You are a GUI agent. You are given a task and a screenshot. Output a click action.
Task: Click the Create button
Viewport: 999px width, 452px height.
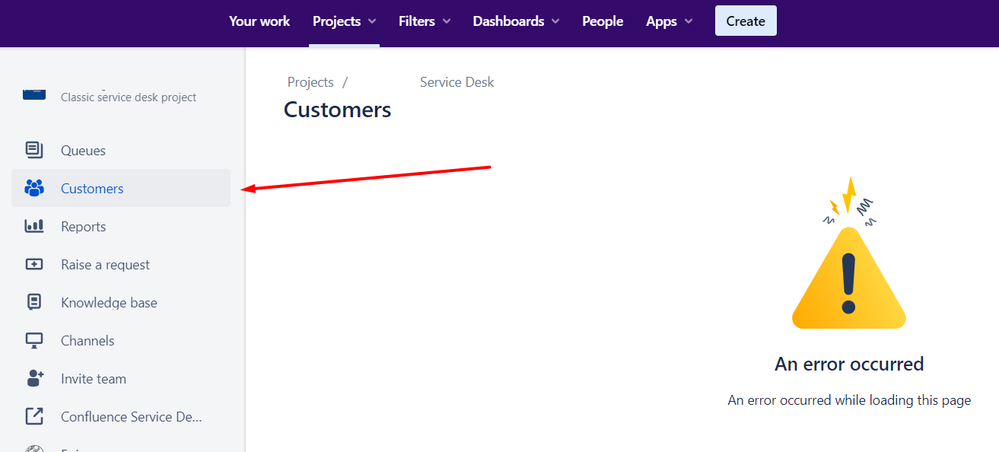pyautogui.click(x=745, y=21)
